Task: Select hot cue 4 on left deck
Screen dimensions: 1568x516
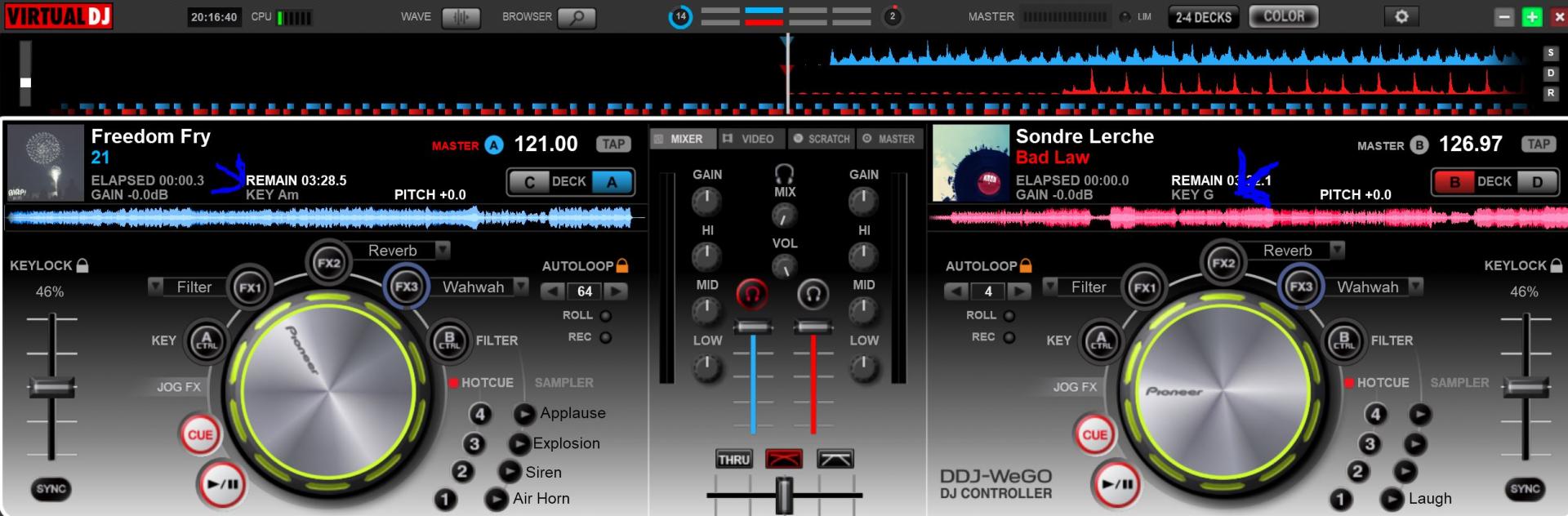Action: (x=480, y=414)
